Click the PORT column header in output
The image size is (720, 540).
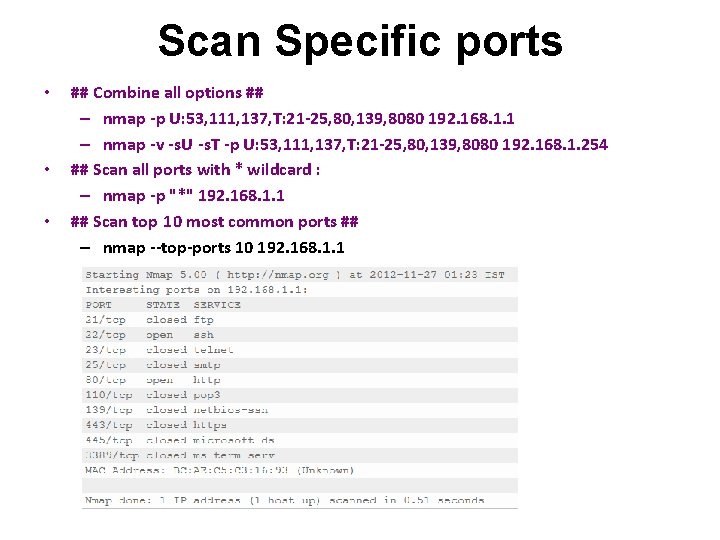click(99, 305)
